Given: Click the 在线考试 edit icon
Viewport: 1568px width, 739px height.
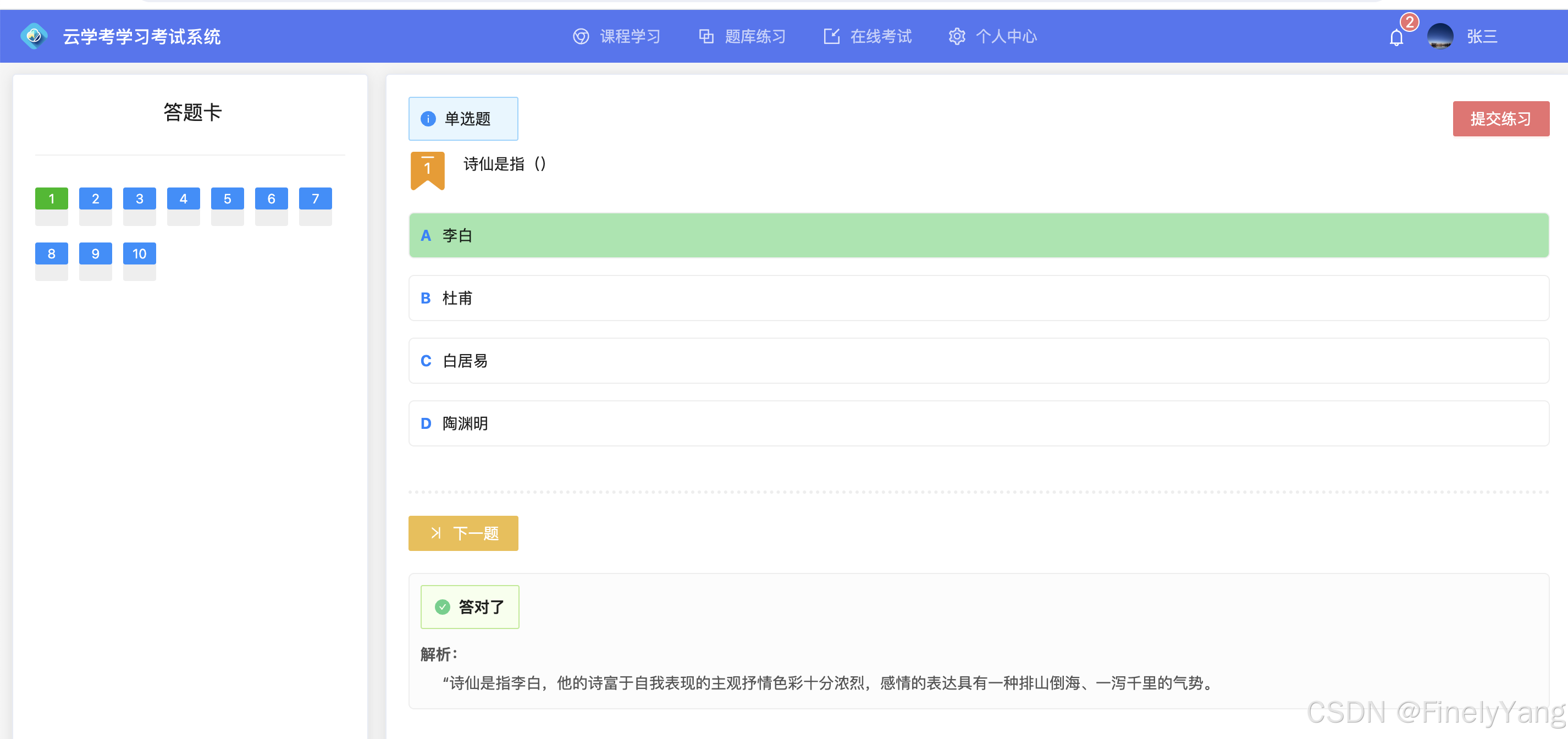Looking at the screenshot, I should (831, 36).
